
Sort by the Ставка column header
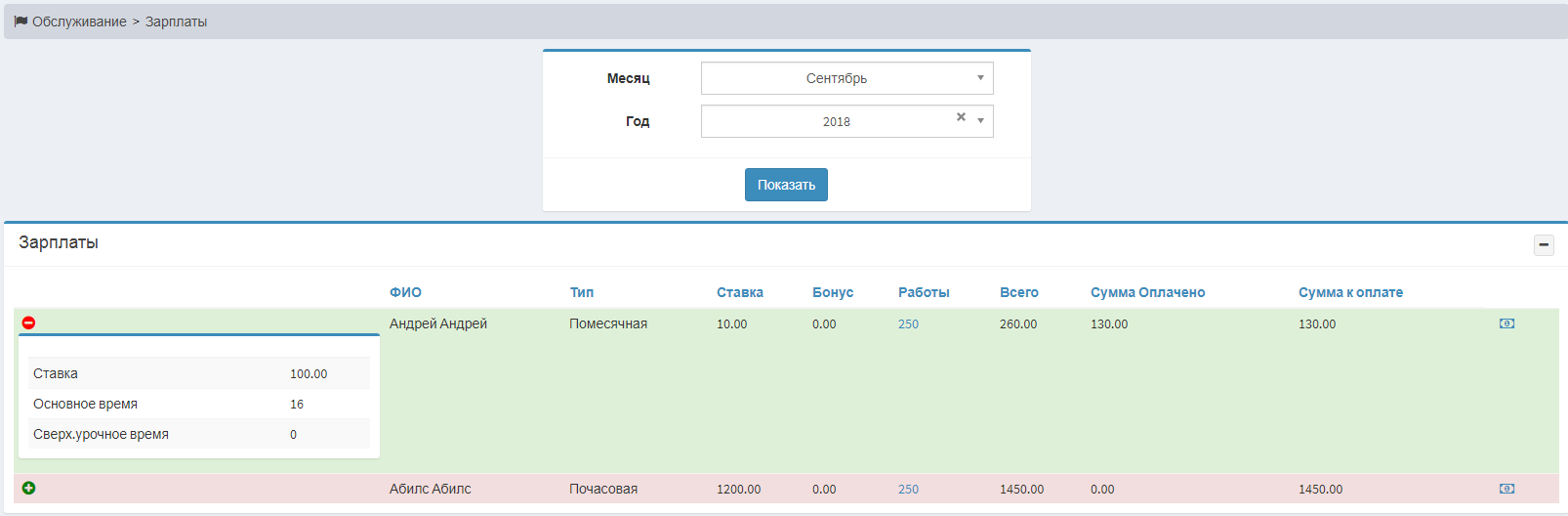[x=739, y=292]
